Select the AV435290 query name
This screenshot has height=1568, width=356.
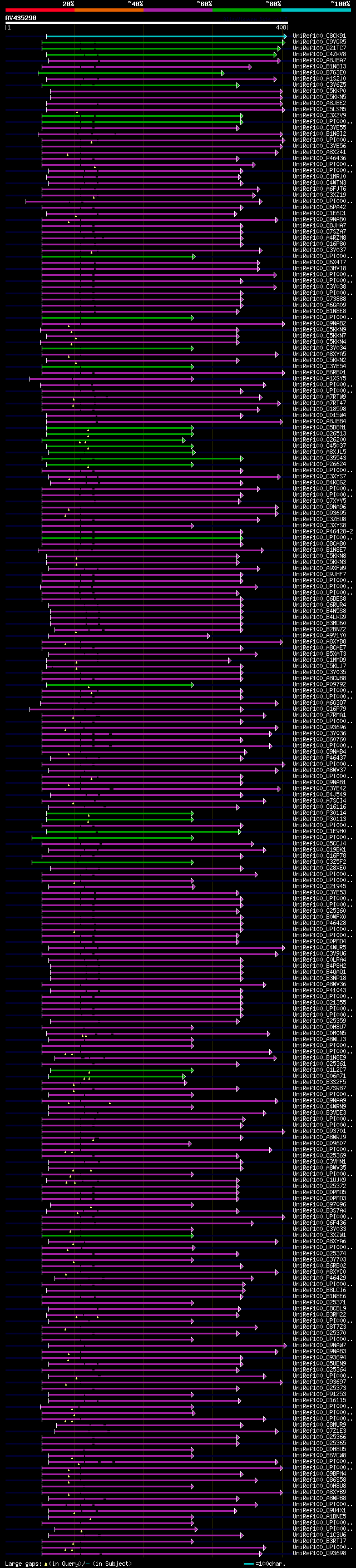[x=21, y=18]
